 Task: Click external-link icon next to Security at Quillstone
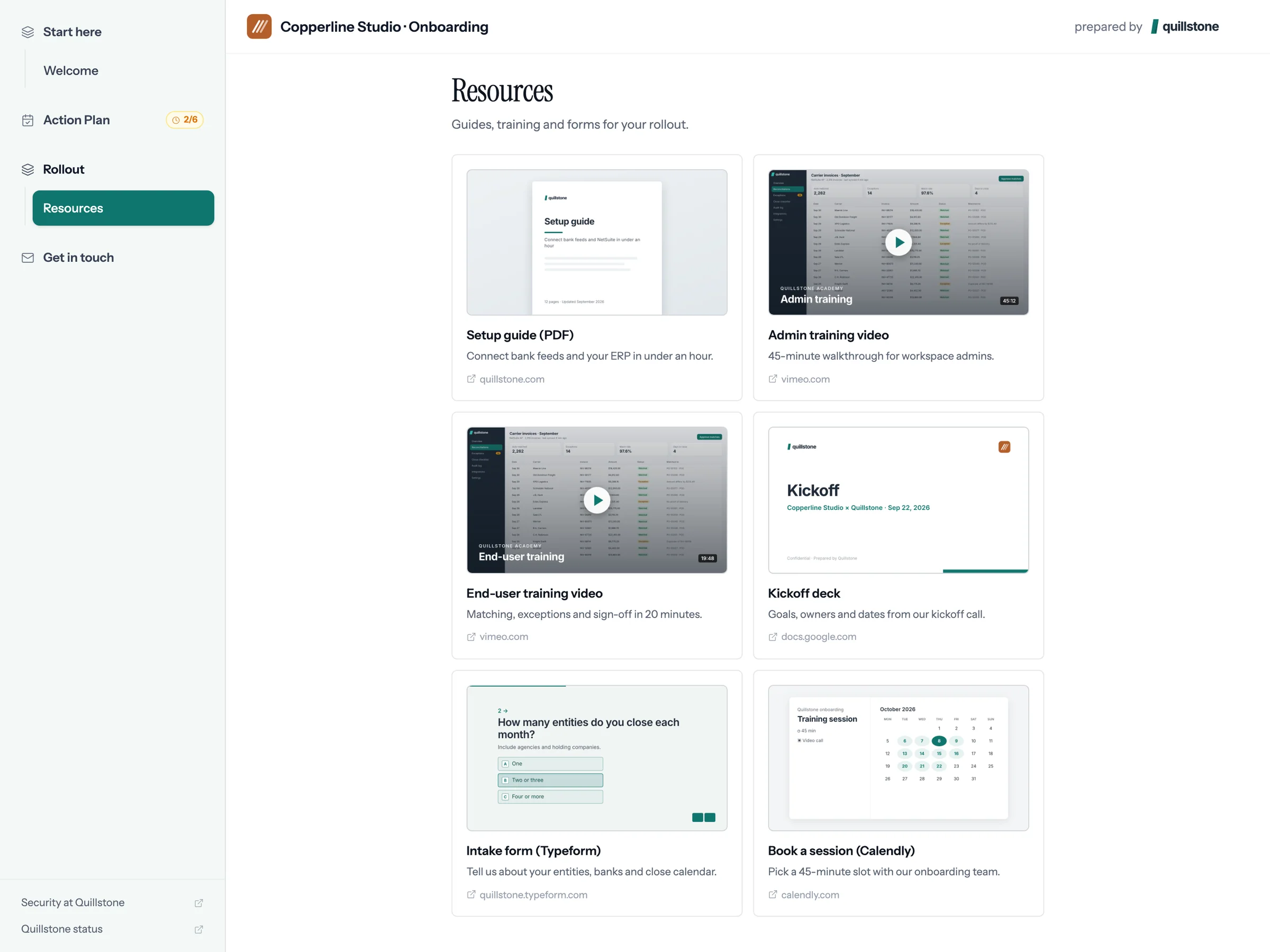coord(198,903)
